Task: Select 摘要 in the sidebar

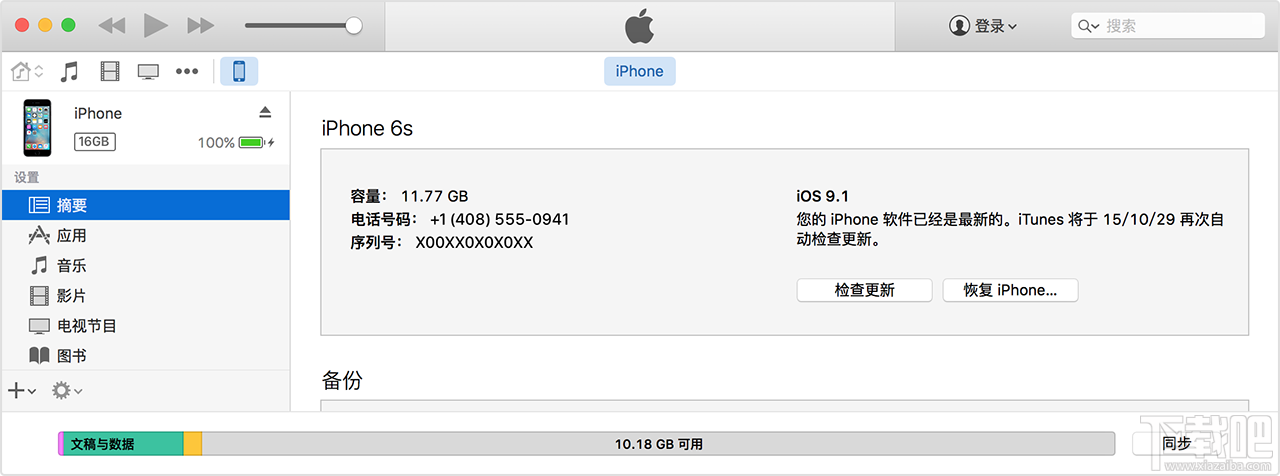Action: point(145,205)
